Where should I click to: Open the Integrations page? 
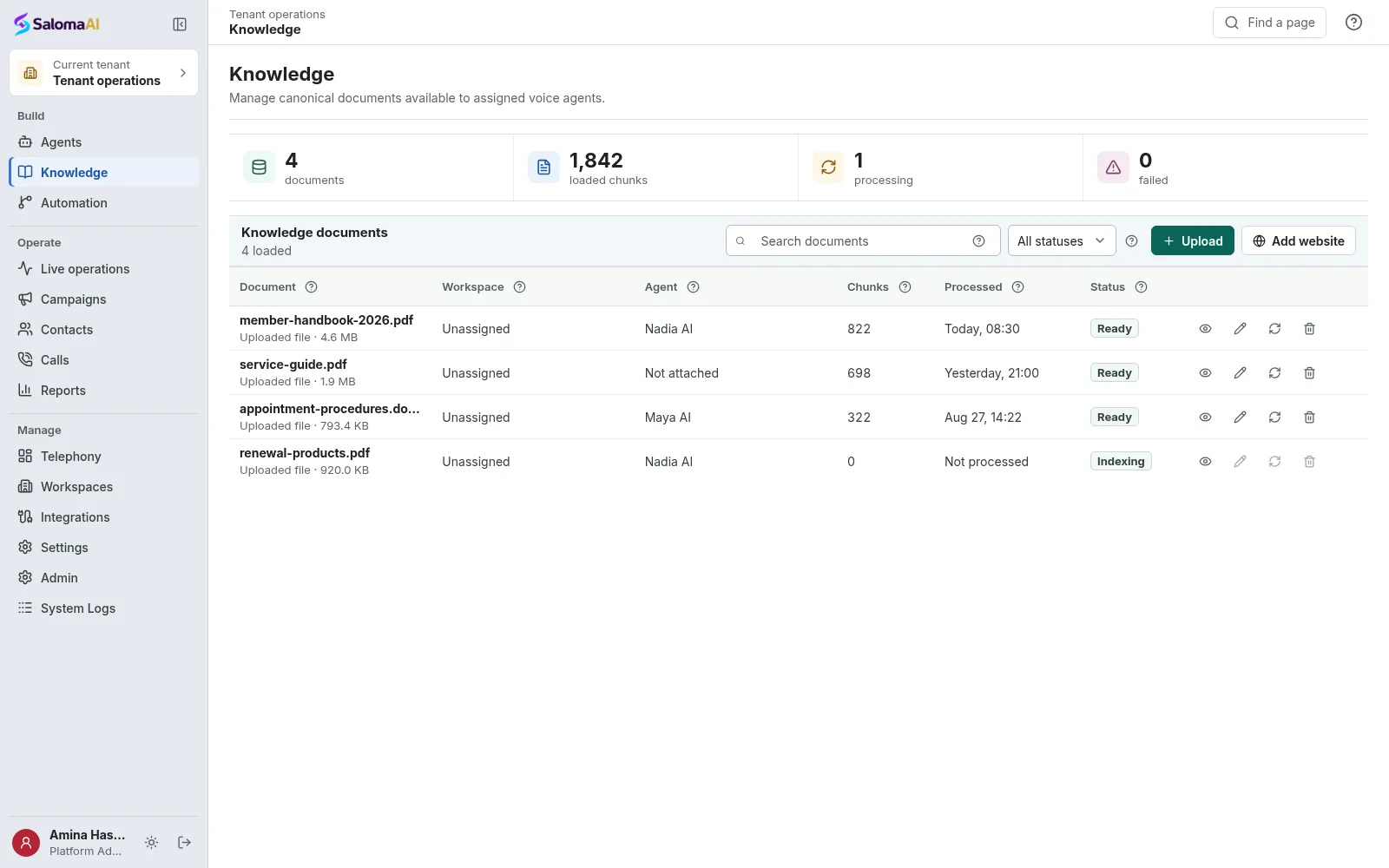pos(103,517)
